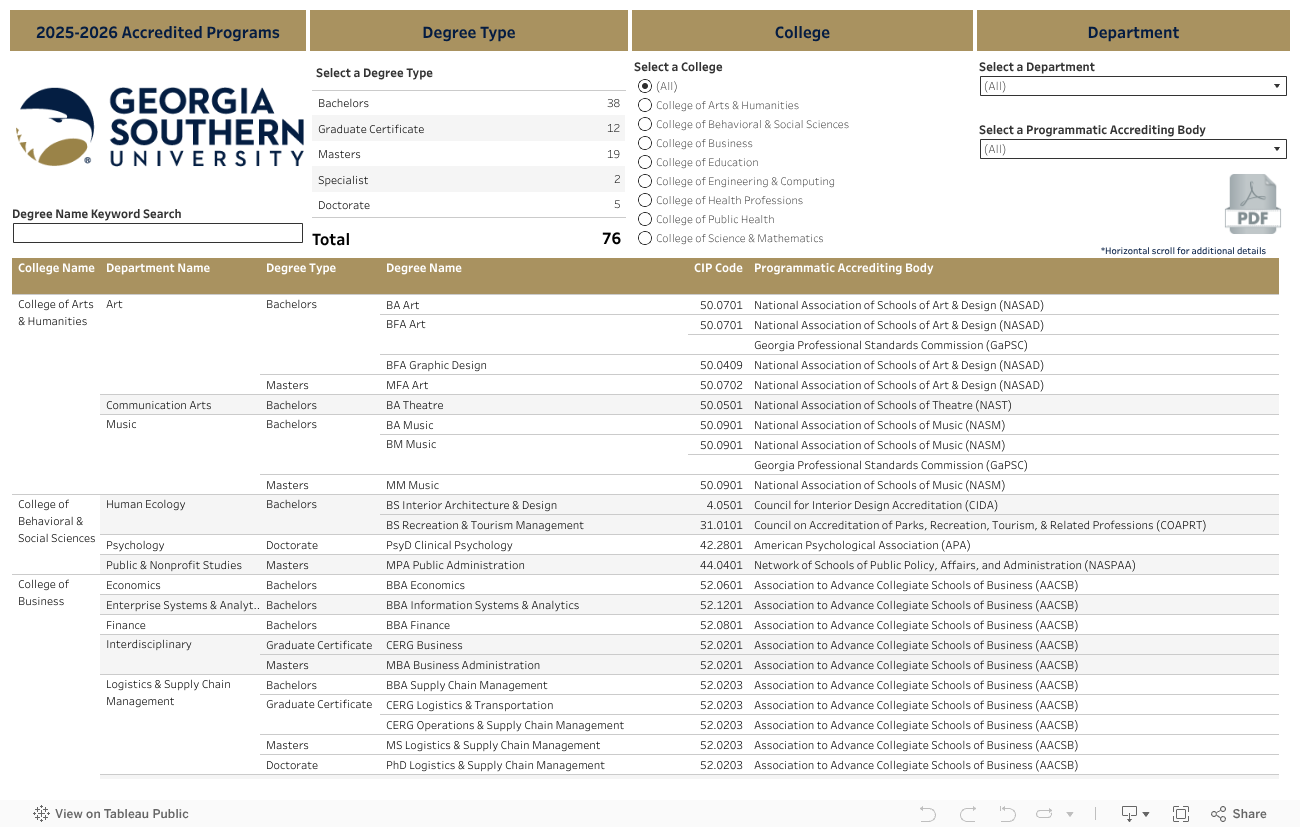Click the 2025-2026 Accredited Programs header

point(158,31)
